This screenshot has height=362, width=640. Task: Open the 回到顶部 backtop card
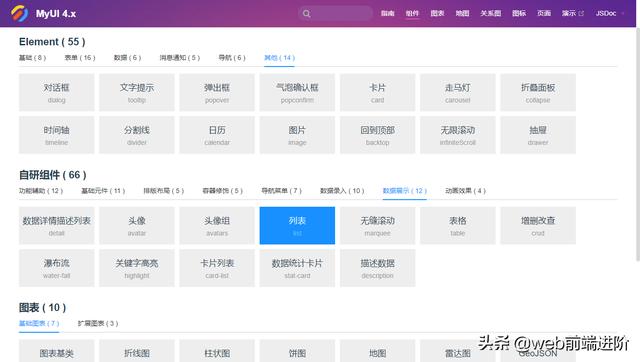(x=378, y=135)
